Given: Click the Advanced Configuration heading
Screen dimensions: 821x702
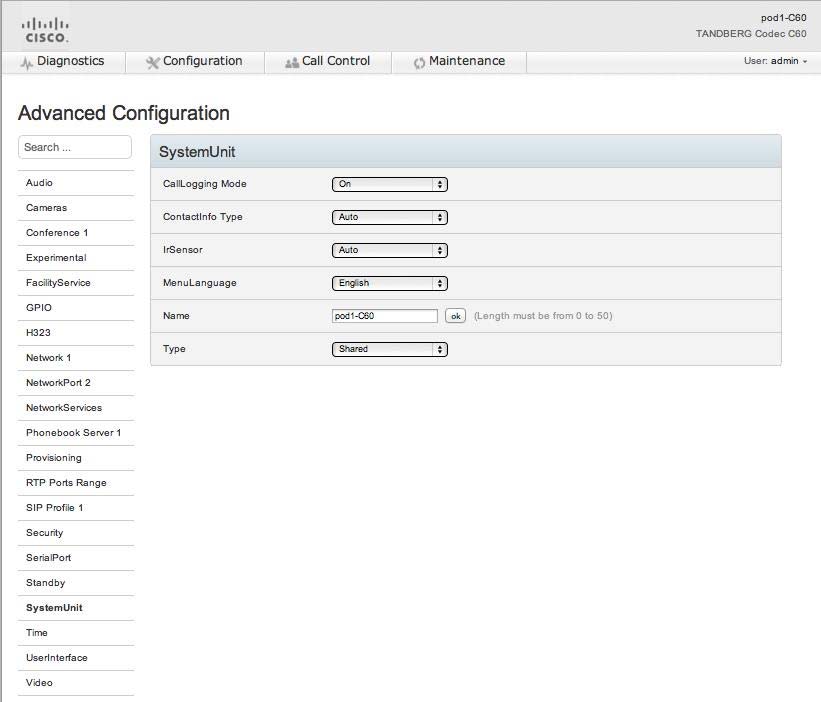Looking at the screenshot, I should (x=124, y=113).
